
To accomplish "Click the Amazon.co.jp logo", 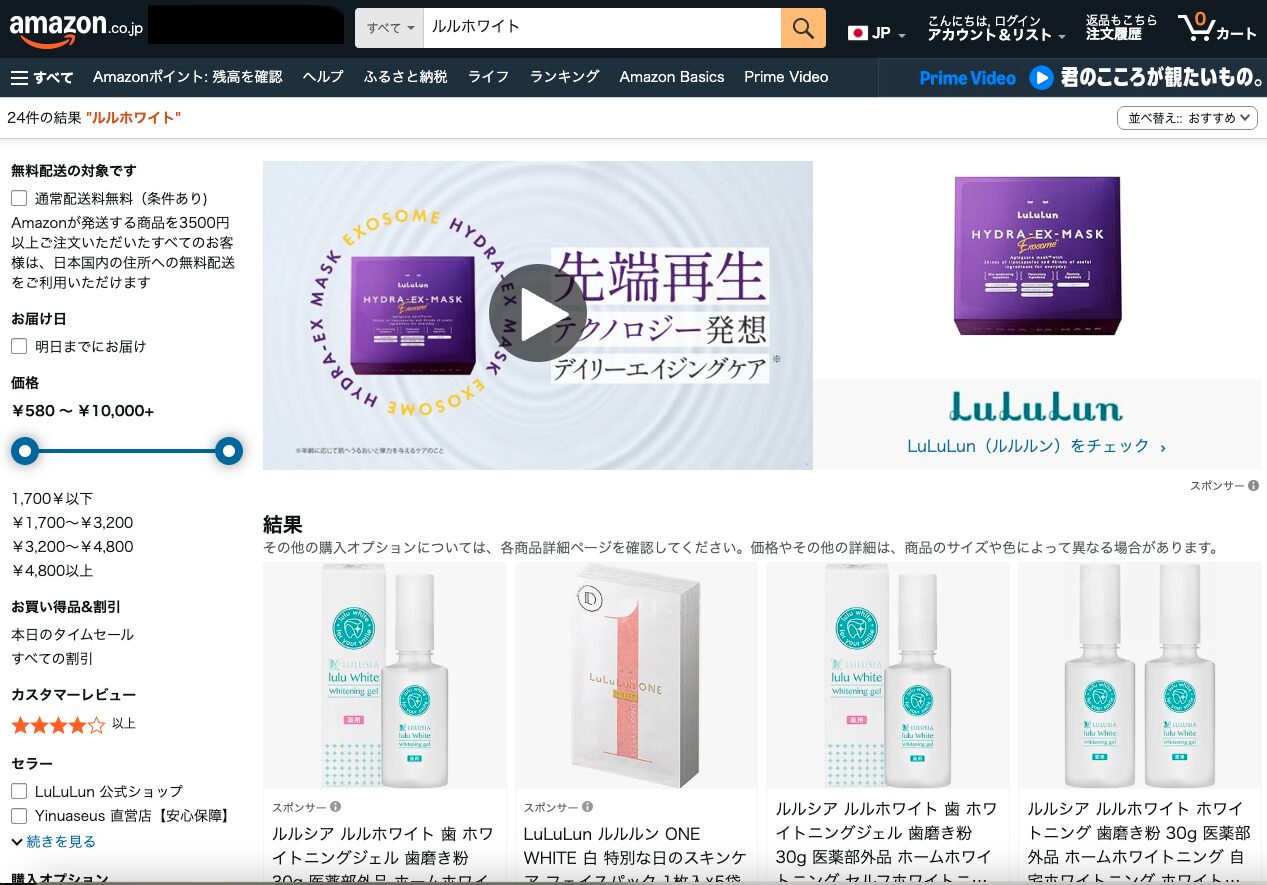I will 76,28.
